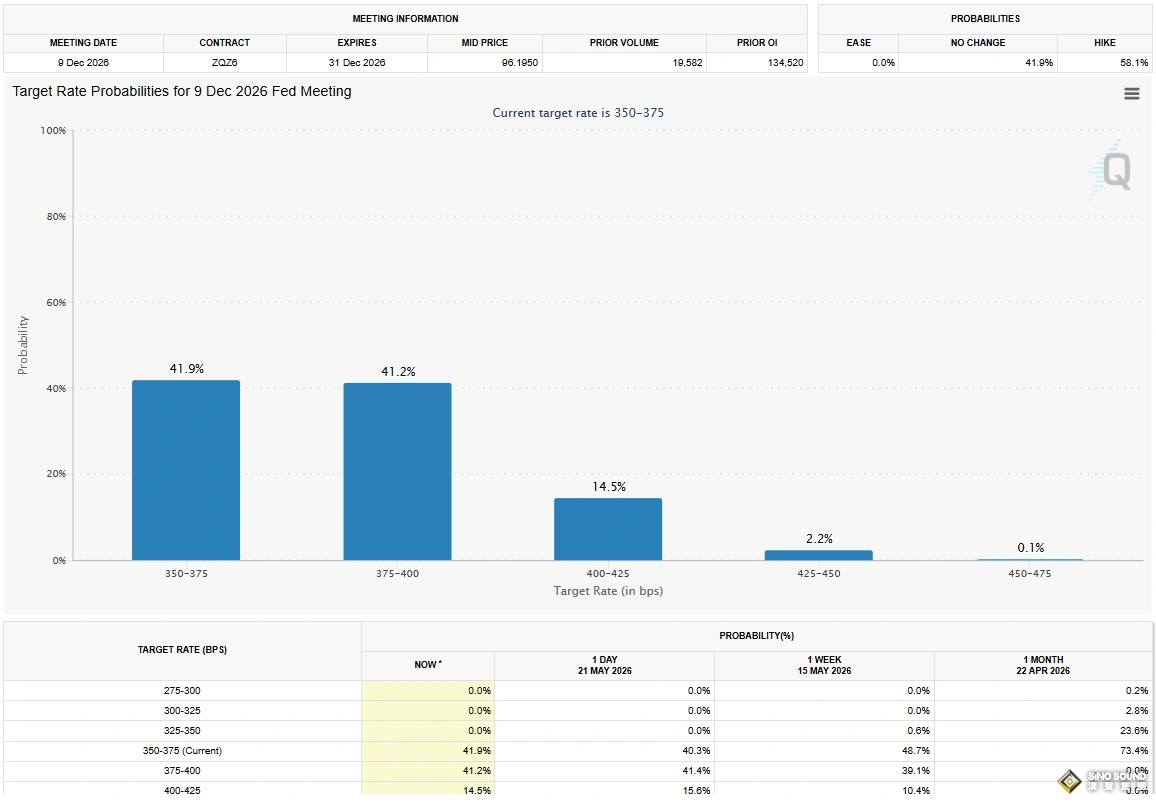
Task: Click the MEETING DATE column header
Action: pyautogui.click(x=83, y=43)
